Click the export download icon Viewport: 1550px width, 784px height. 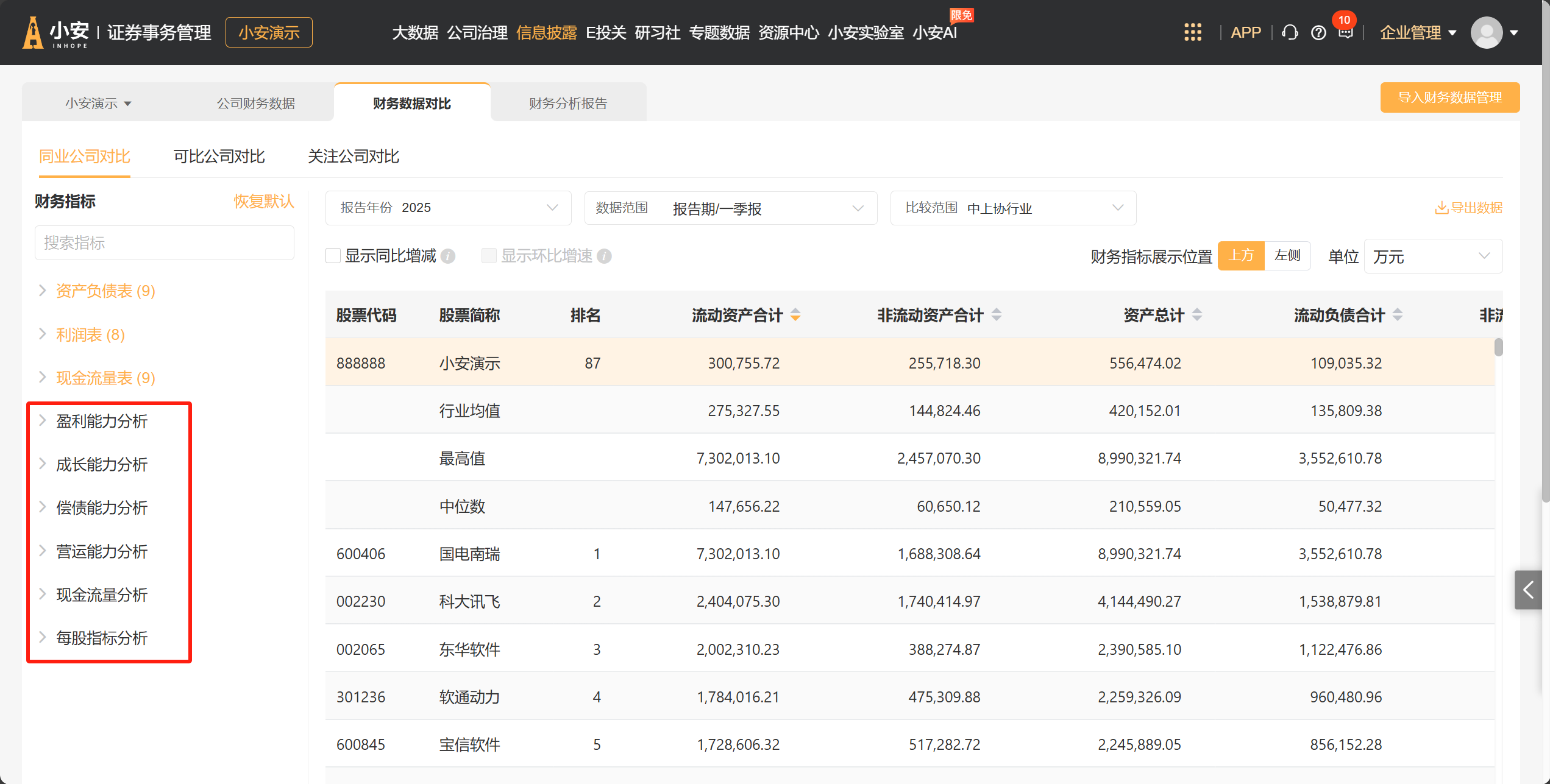coord(1442,208)
